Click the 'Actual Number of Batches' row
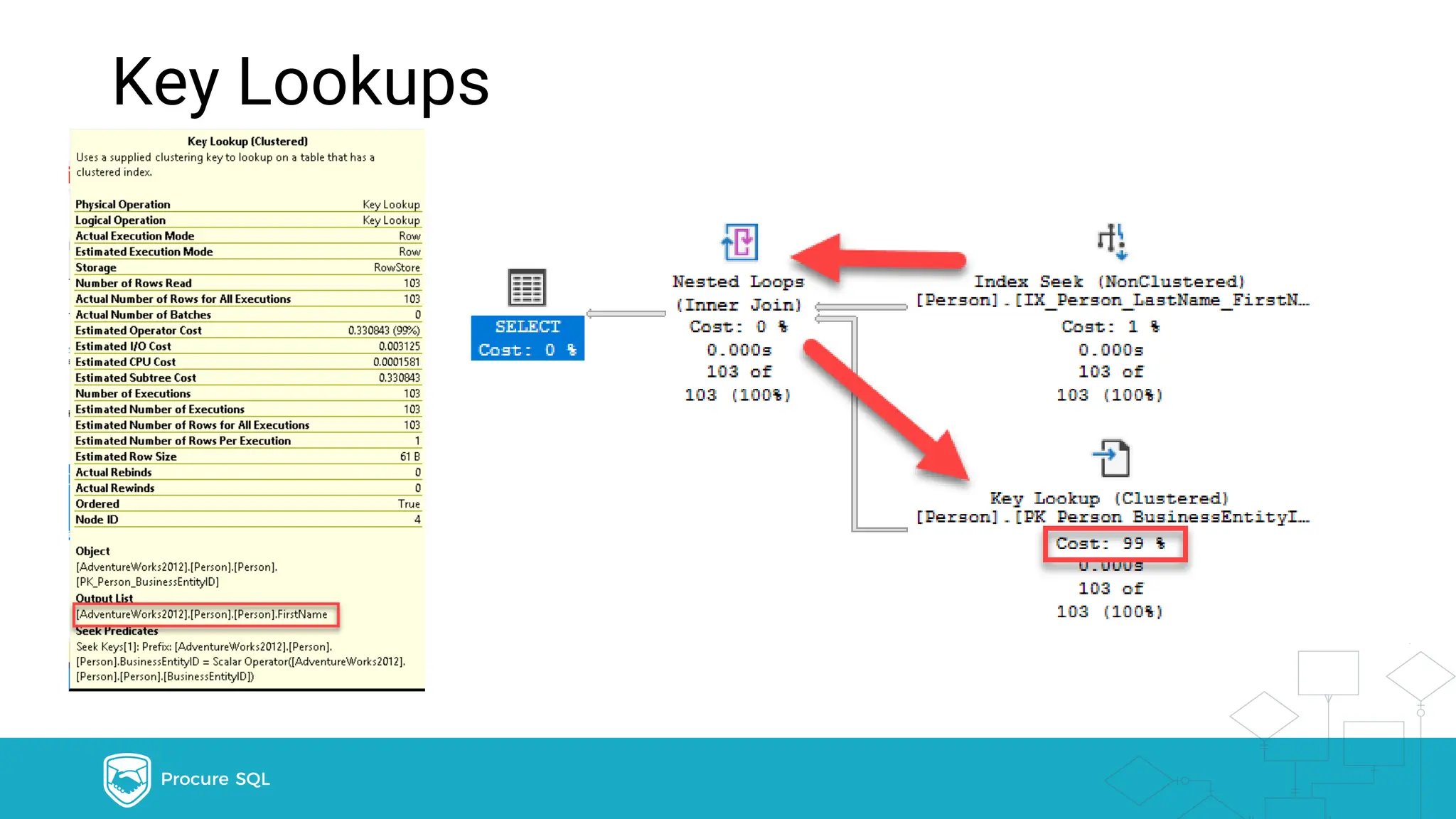1456x819 pixels. (x=247, y=315)
